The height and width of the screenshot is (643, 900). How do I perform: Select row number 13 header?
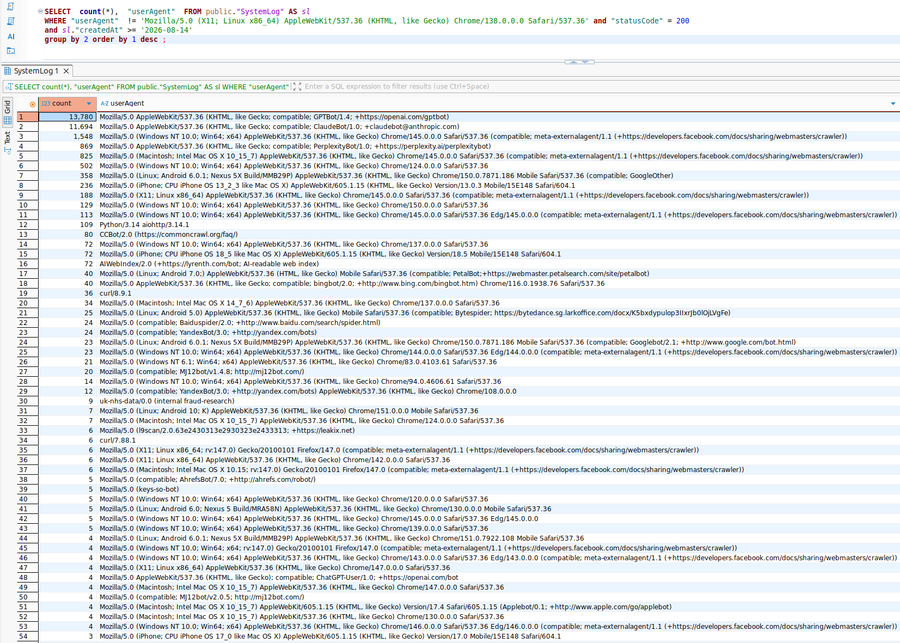28,234
